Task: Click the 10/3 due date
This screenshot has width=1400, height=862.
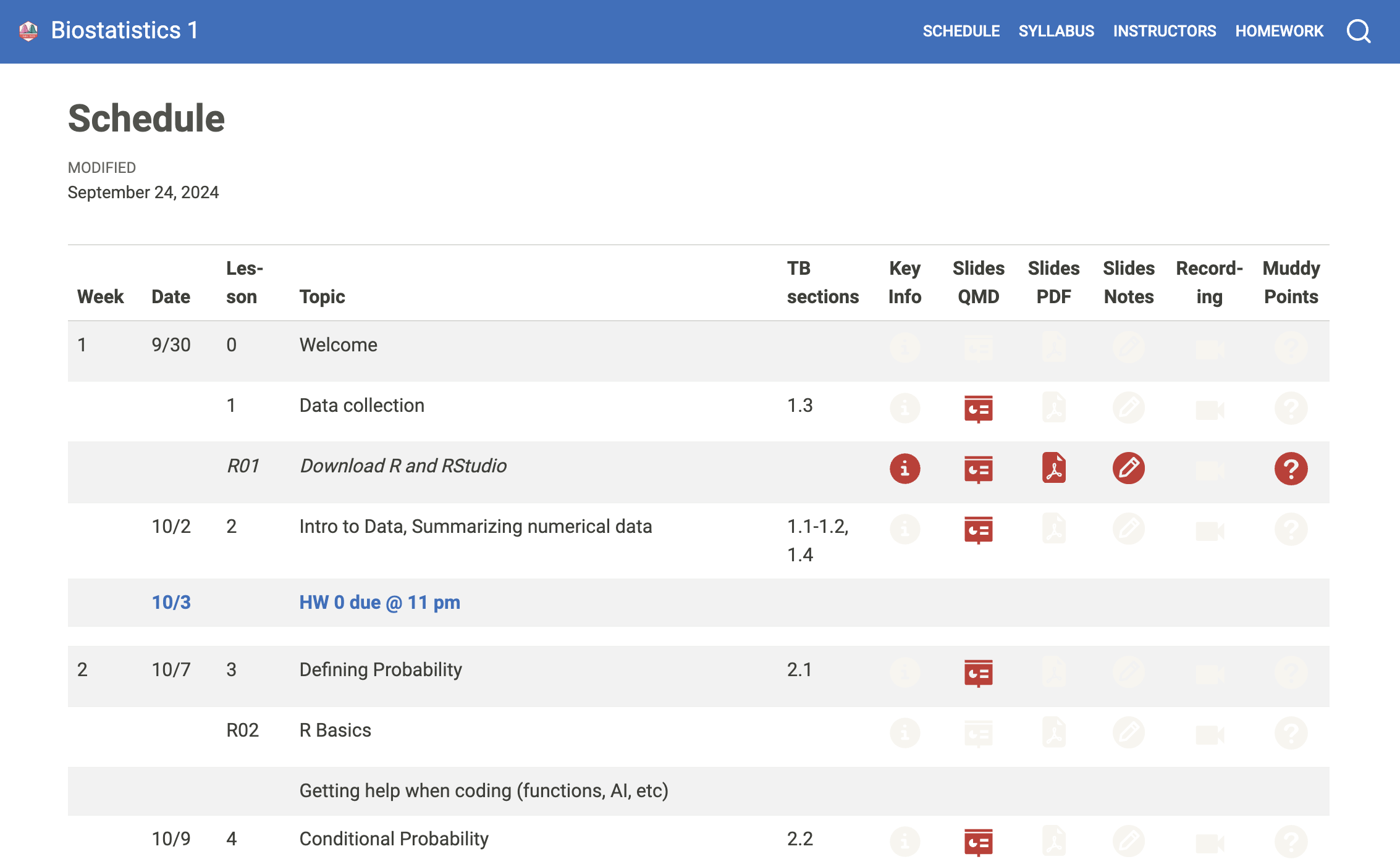Action: [171, 602]
